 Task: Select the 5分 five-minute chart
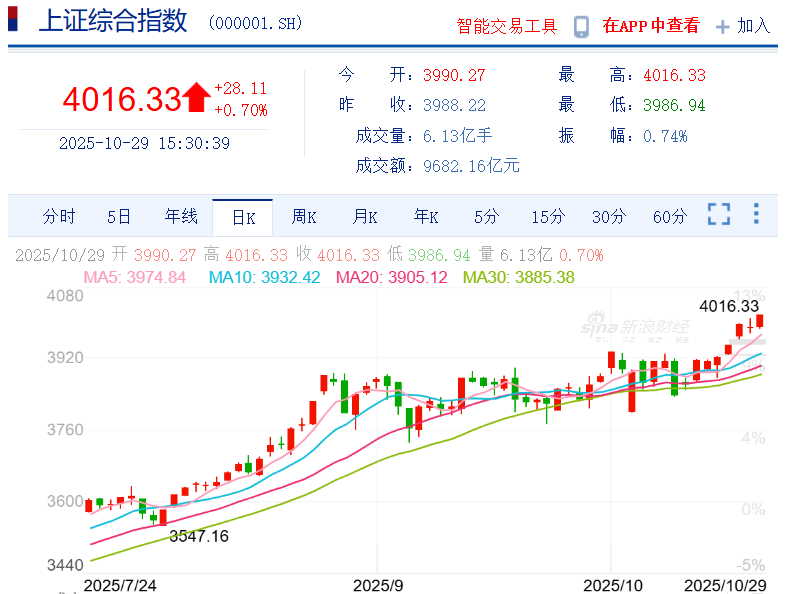pyautogui.click(x=486, y=216)
